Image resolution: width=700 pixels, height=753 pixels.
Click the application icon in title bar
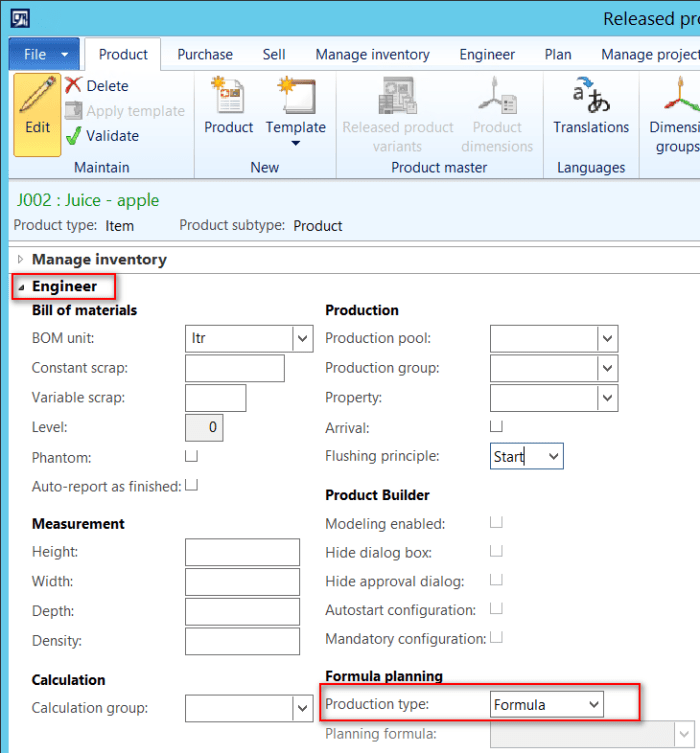point(20,19)
